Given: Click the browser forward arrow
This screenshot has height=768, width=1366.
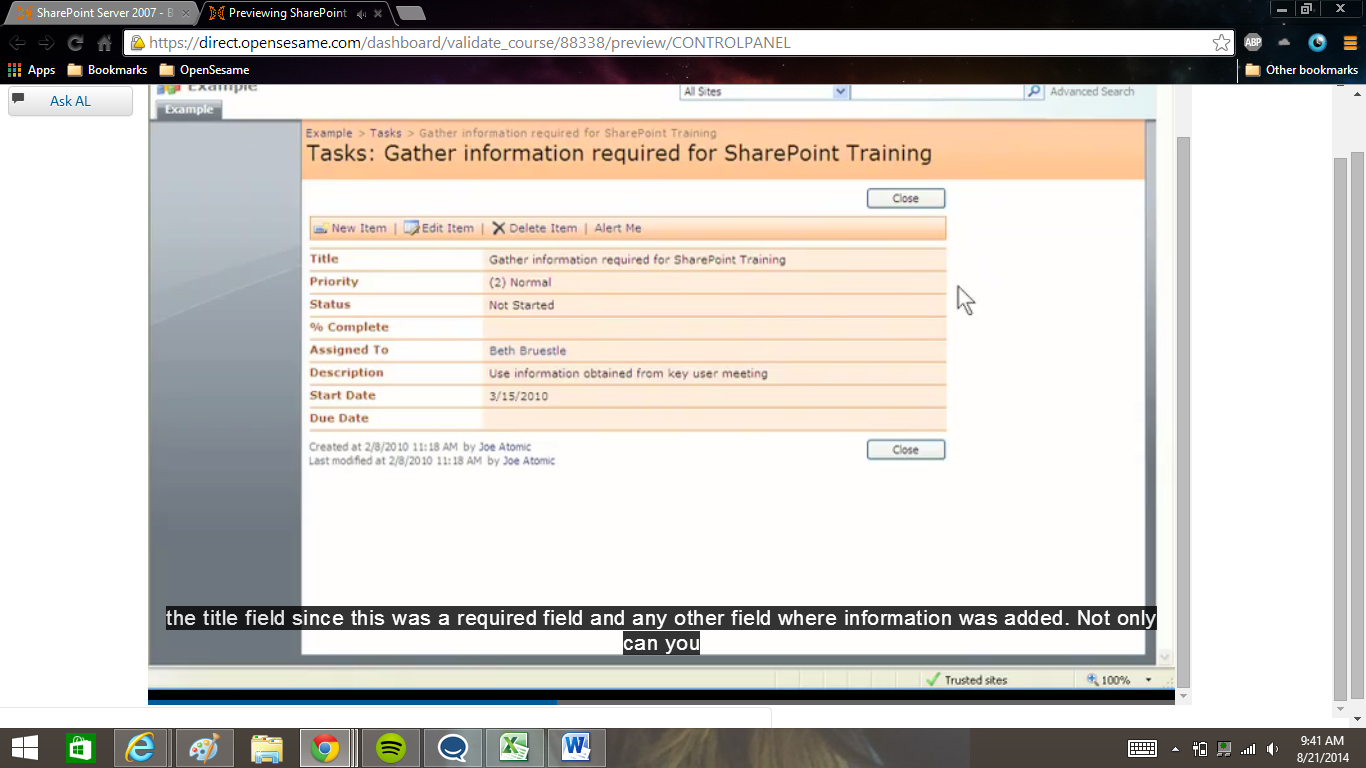Looking at the screenshot, I should point(46,43).
